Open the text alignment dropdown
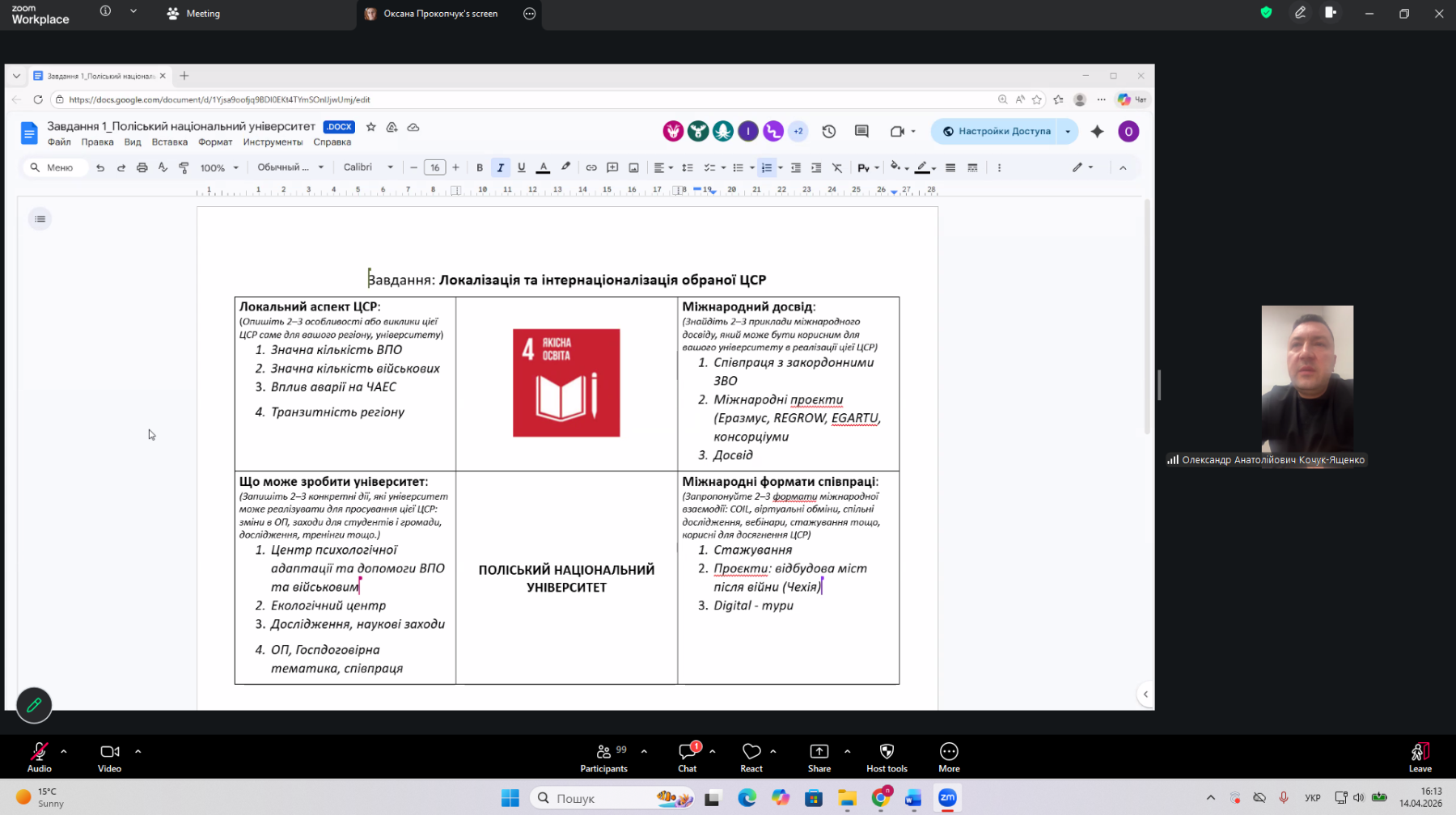Screen dimensions: 1456x815 click(663, 167)
